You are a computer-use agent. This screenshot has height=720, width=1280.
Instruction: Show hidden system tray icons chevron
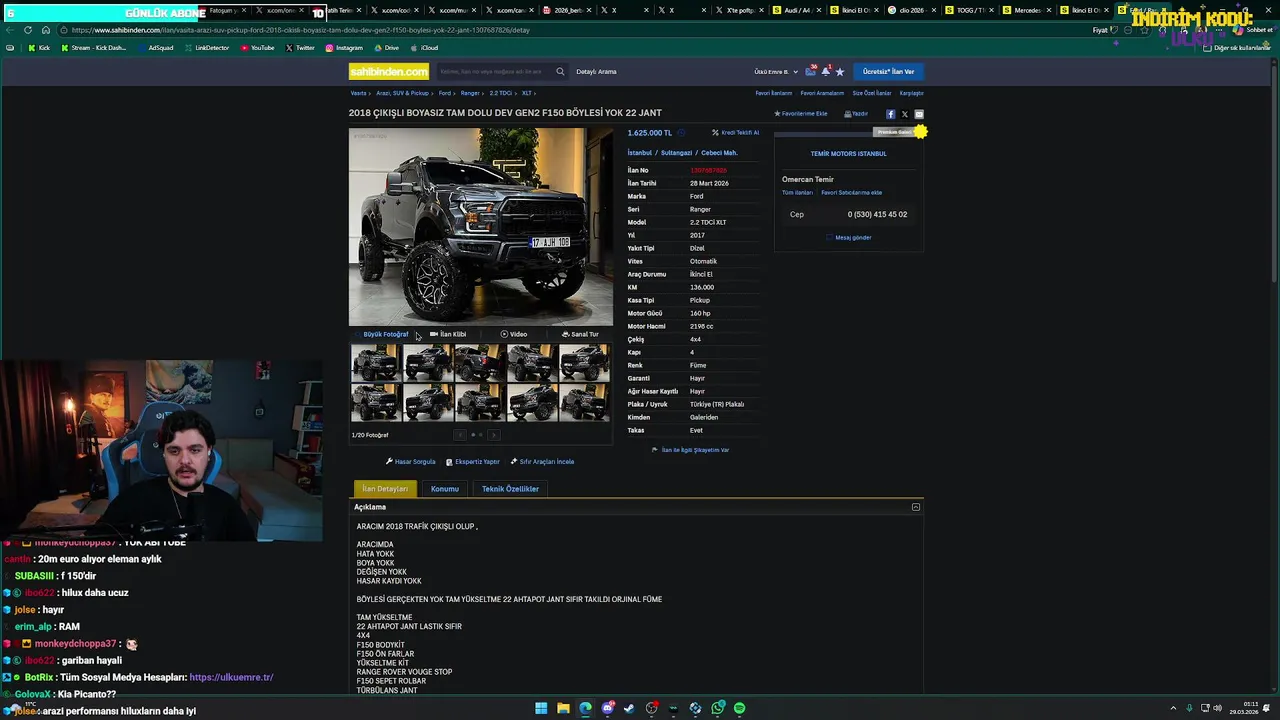point(1173,708)
